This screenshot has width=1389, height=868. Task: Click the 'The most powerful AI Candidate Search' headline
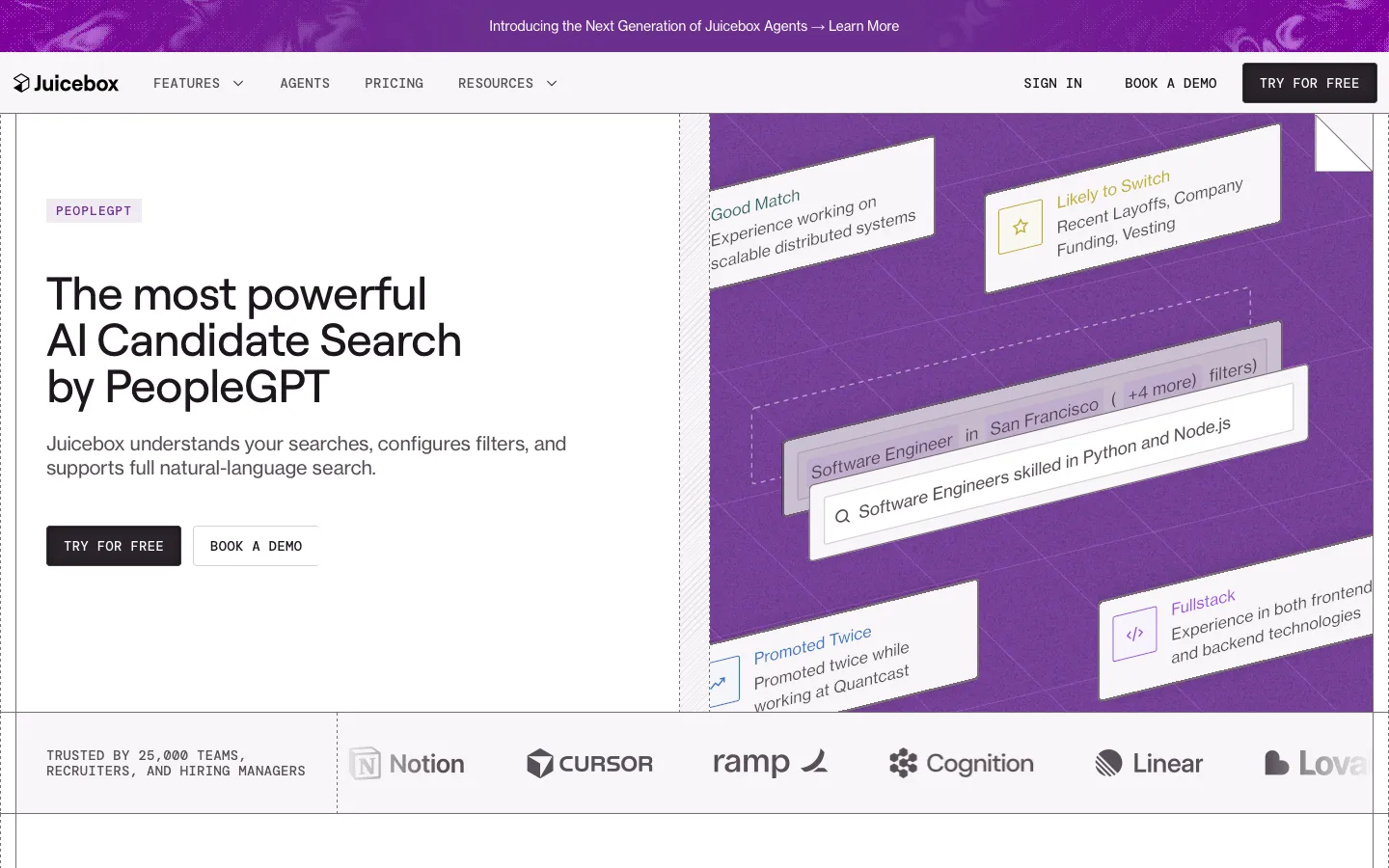pyautogui.click(x=255, y=340)
